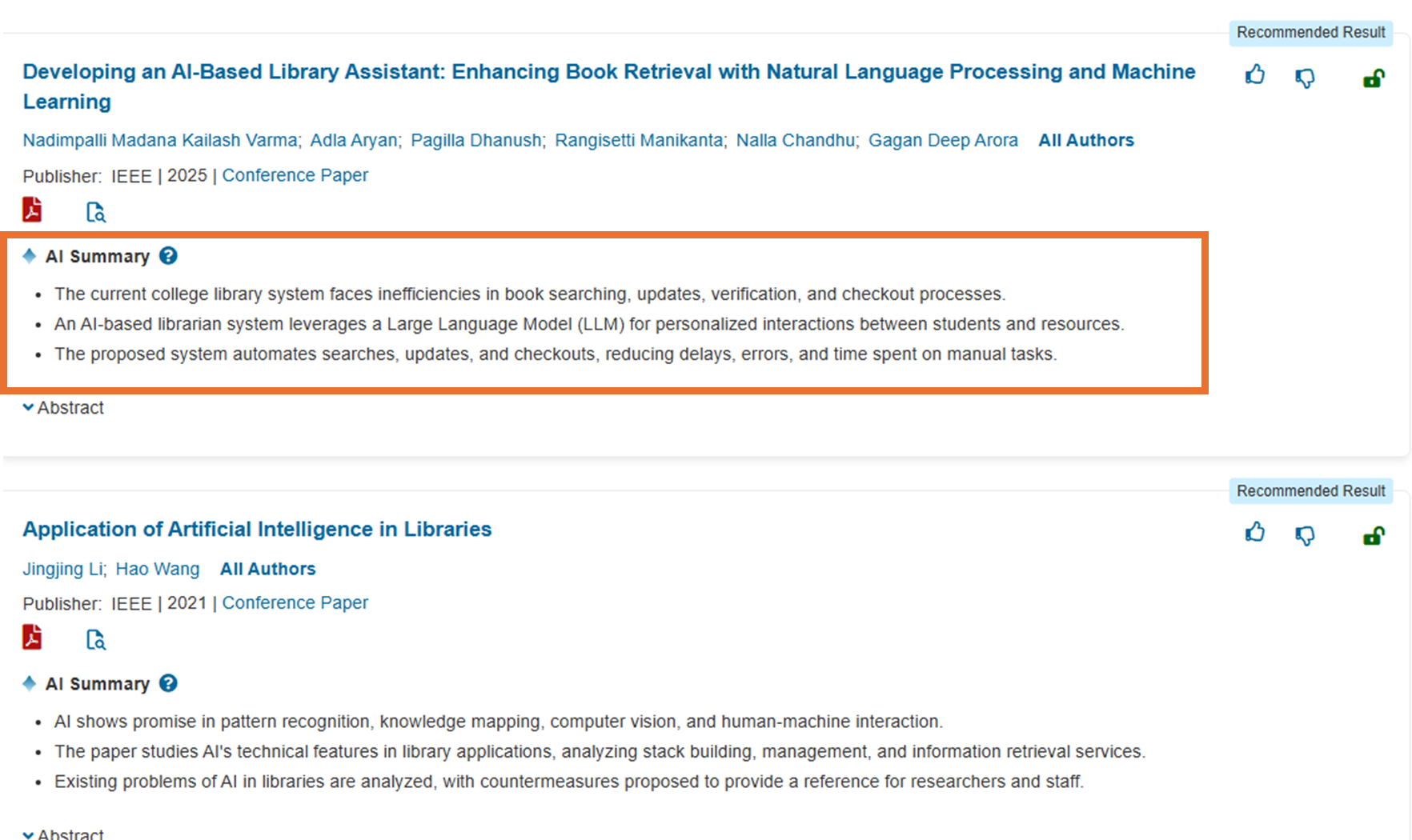Click thumbs up on AI-Based Library Assistant result
This screenshot has height=840, width=1412.
coord(1254,76)
